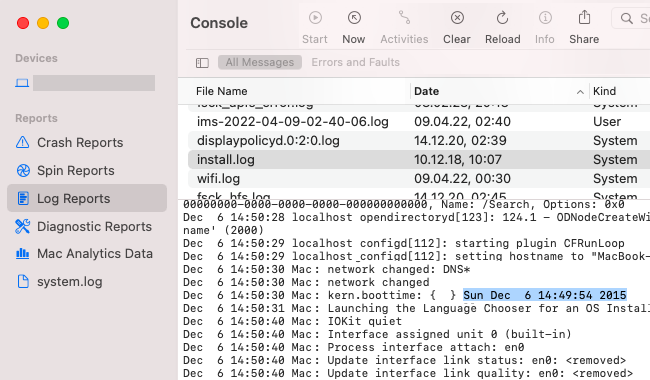
Task: Click the date 09.04.22, 00:30
Action: click(x=462, y=179)
